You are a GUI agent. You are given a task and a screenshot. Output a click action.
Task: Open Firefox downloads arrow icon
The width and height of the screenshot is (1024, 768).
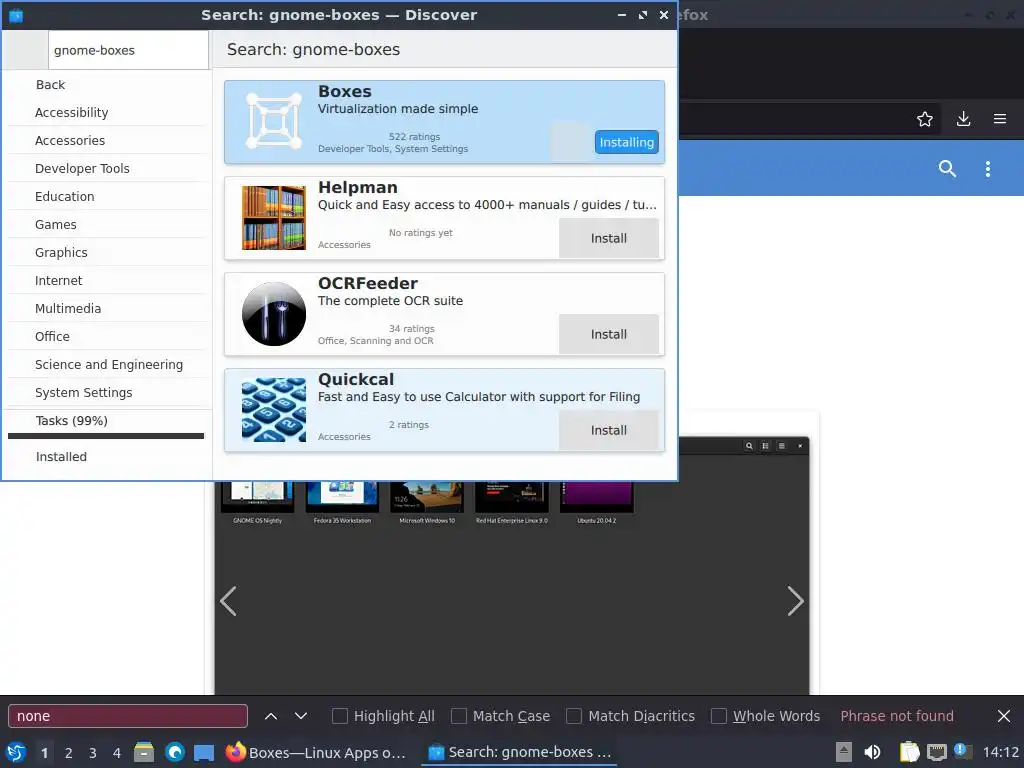pos(963,119)
